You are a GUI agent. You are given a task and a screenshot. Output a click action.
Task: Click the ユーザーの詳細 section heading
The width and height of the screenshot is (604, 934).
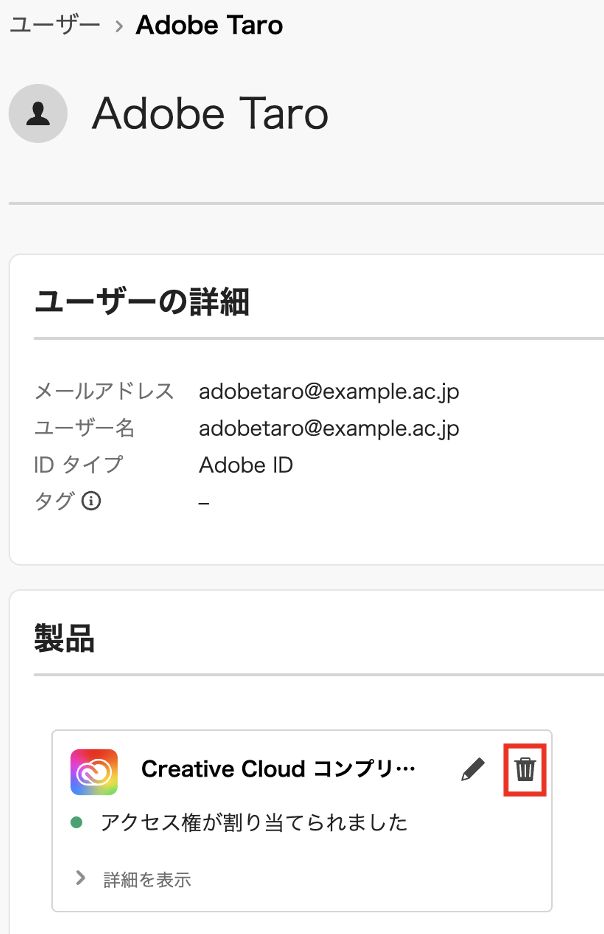coord(141,301)
